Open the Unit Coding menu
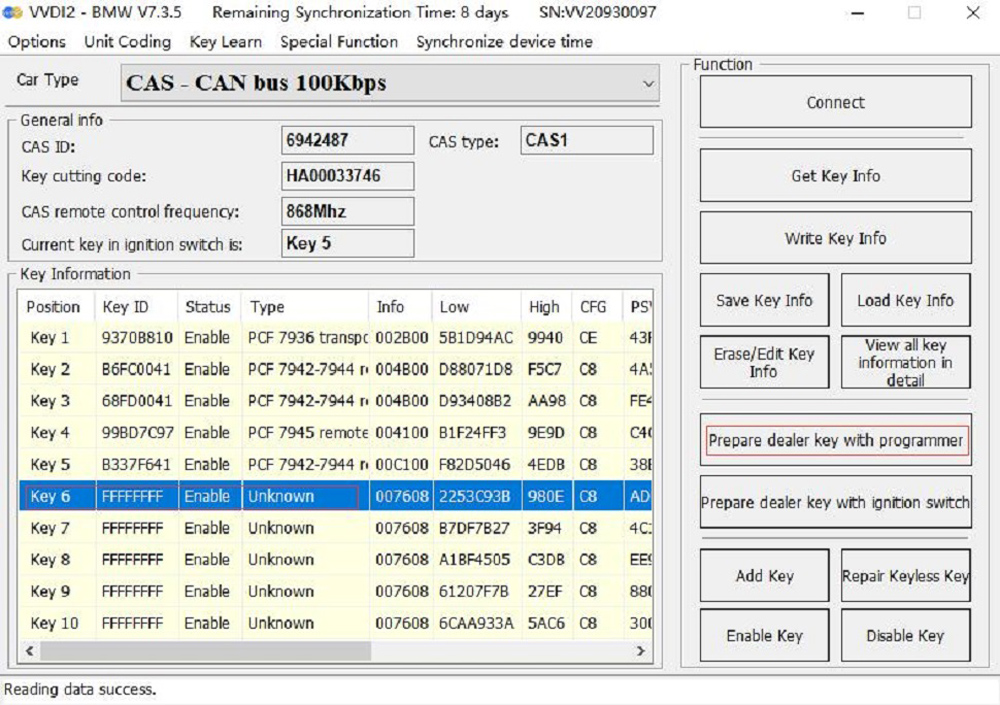The height and width of the screenshot is (705, 1000). 128,42
